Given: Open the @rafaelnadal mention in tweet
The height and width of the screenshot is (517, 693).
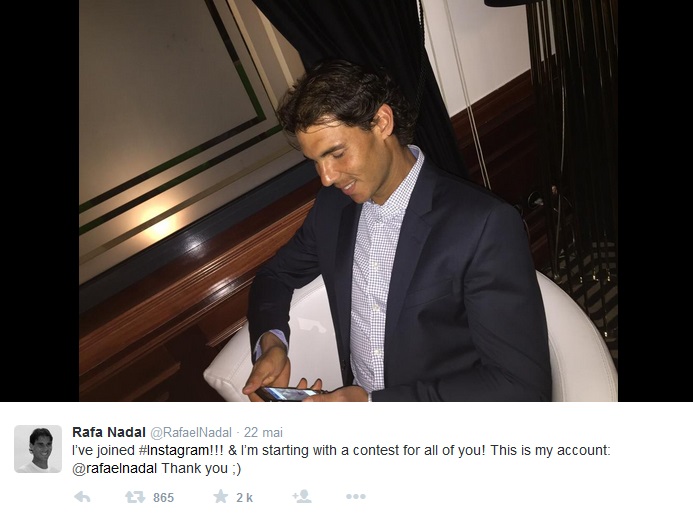Looking at the screenshot, I should coord(114,468).
